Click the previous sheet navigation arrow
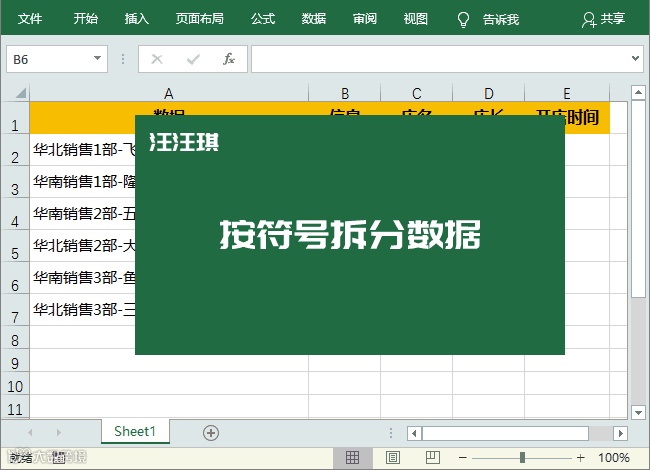The image size is (650, 470). [x=30, y=433]
